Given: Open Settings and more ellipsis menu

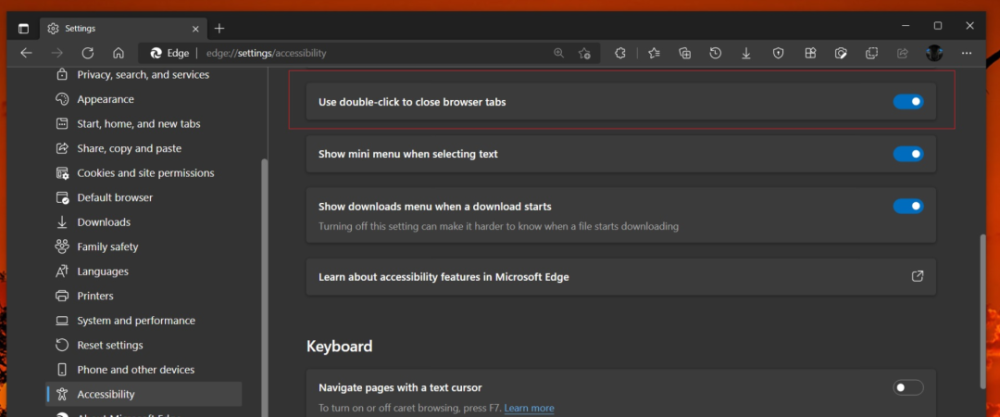Looking at the screenshot, I should coord(966,53).
